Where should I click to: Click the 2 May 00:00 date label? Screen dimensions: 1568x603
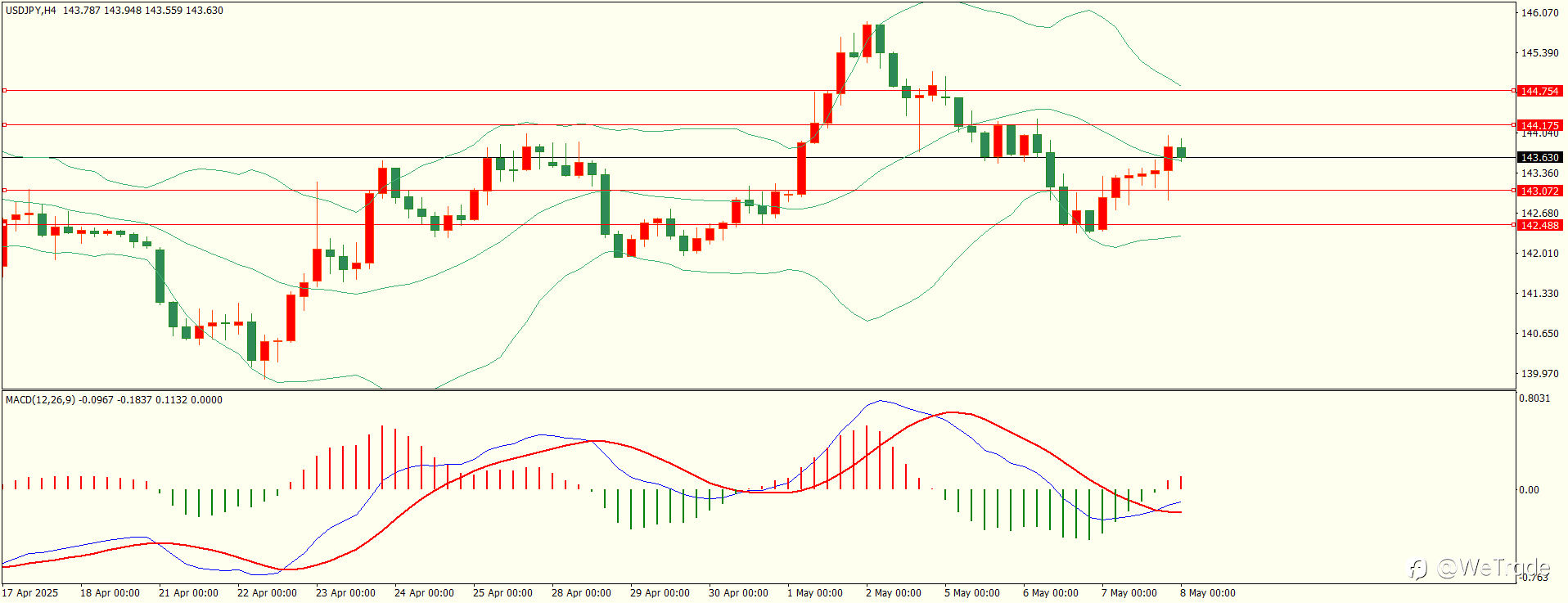pos(893,593)
